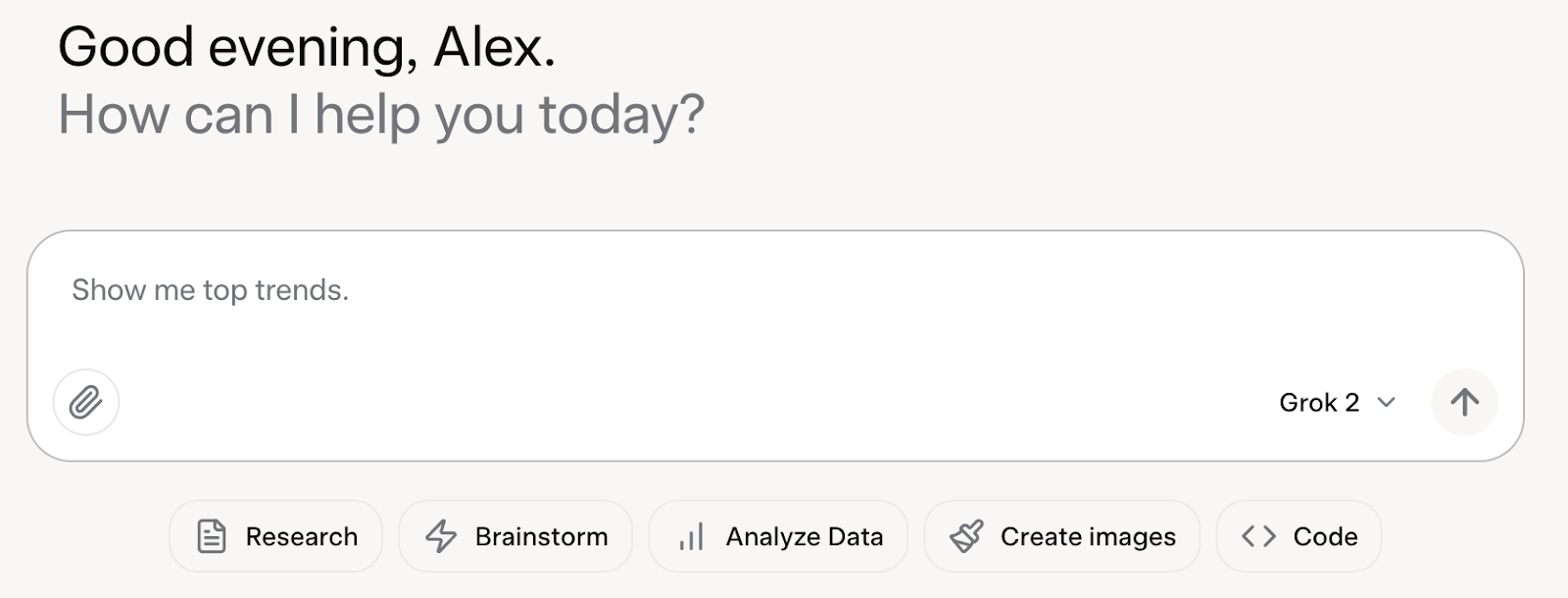Click blank prompt area between paperclip and Grok 2
The height and width of the screenshot is (598, 1568).
[x=686, y=402]
